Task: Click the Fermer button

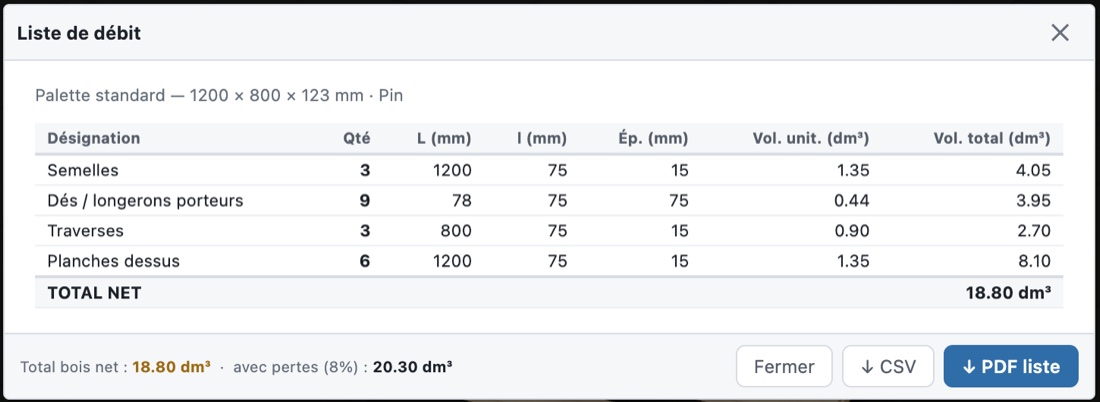Action: pos(784,366)
